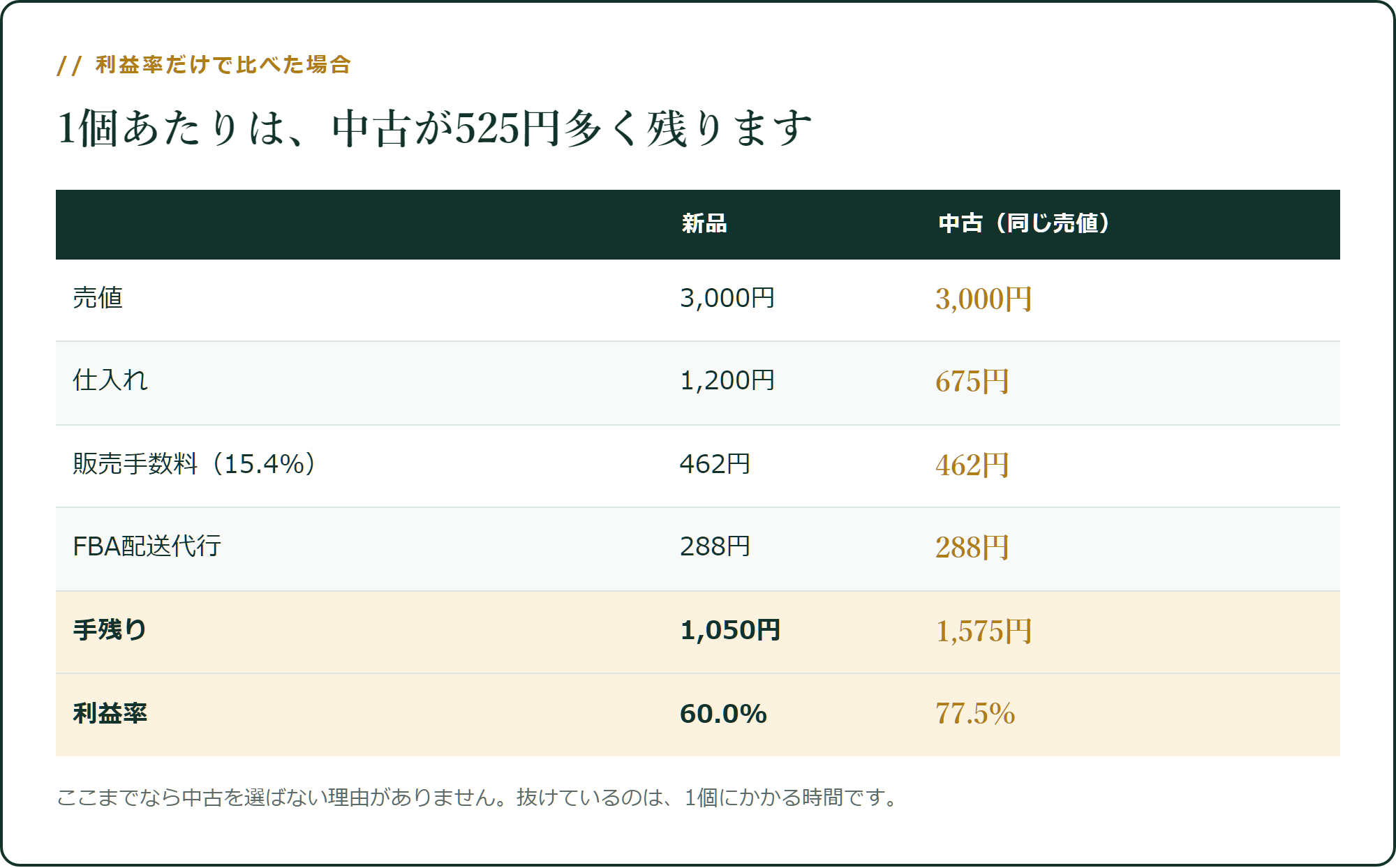Click the bold '手残り' row label
1396x868 pixels.
tap(110, 630)
